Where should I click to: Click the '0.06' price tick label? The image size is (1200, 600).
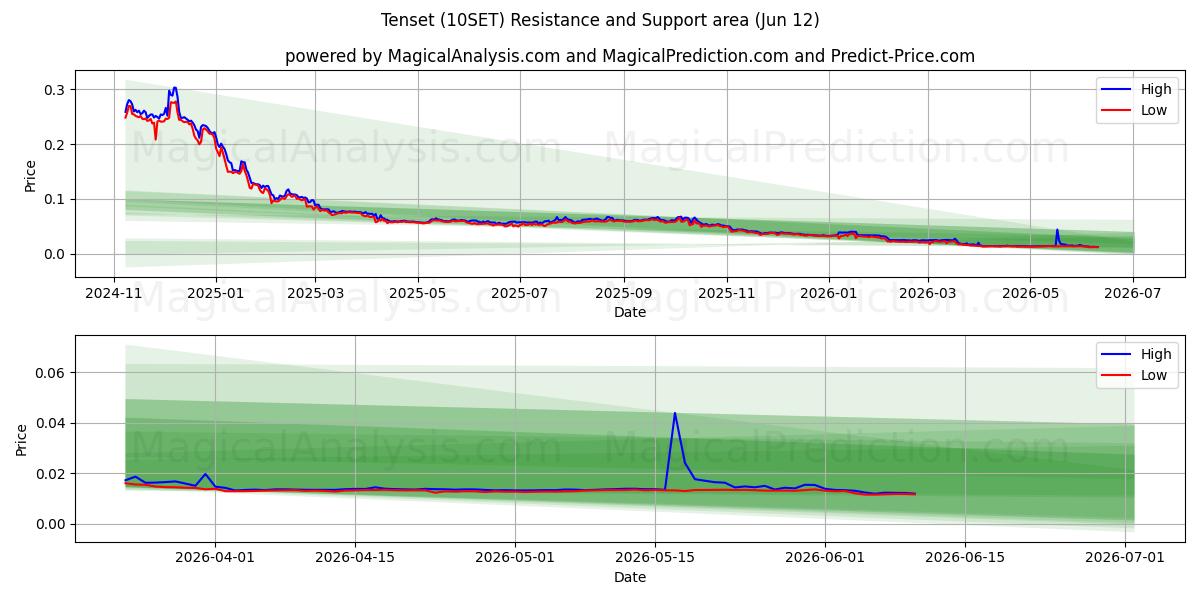pyautogui.click(x=51, y=373)
